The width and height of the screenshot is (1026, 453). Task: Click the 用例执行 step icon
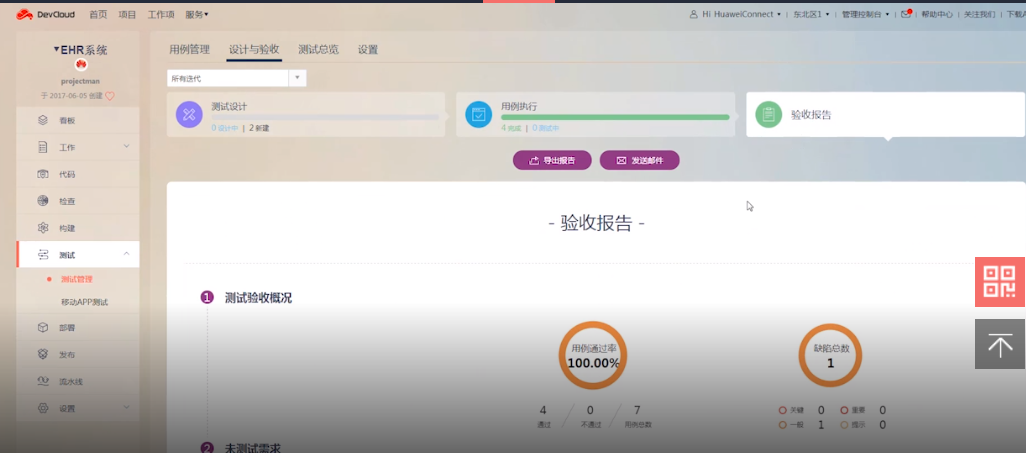point(478,115)
